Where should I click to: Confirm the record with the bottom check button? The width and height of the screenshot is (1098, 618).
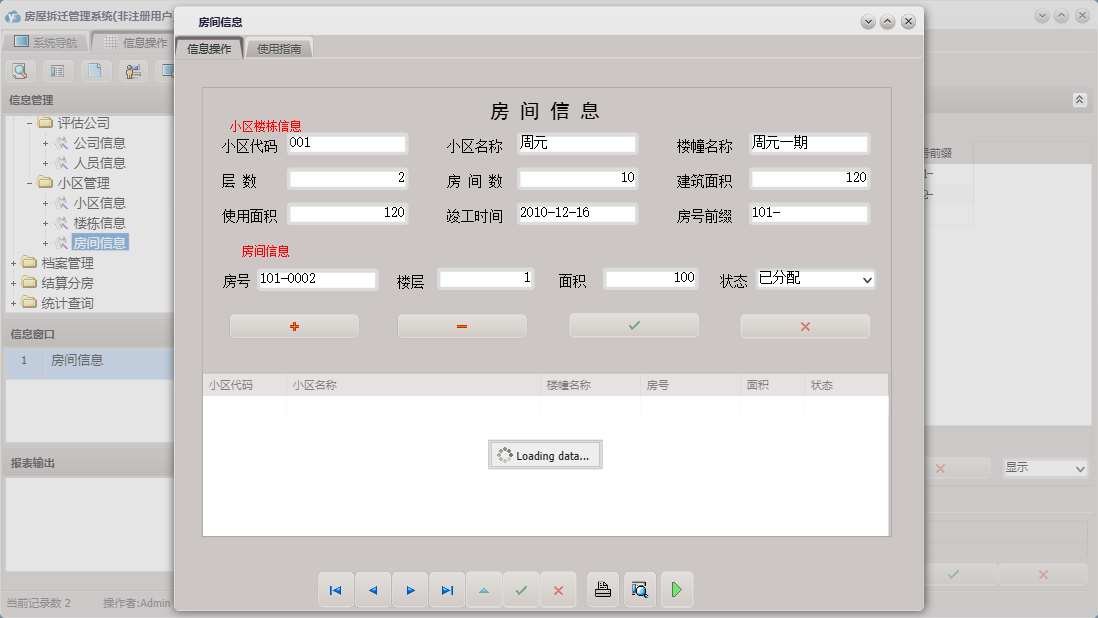521,589
